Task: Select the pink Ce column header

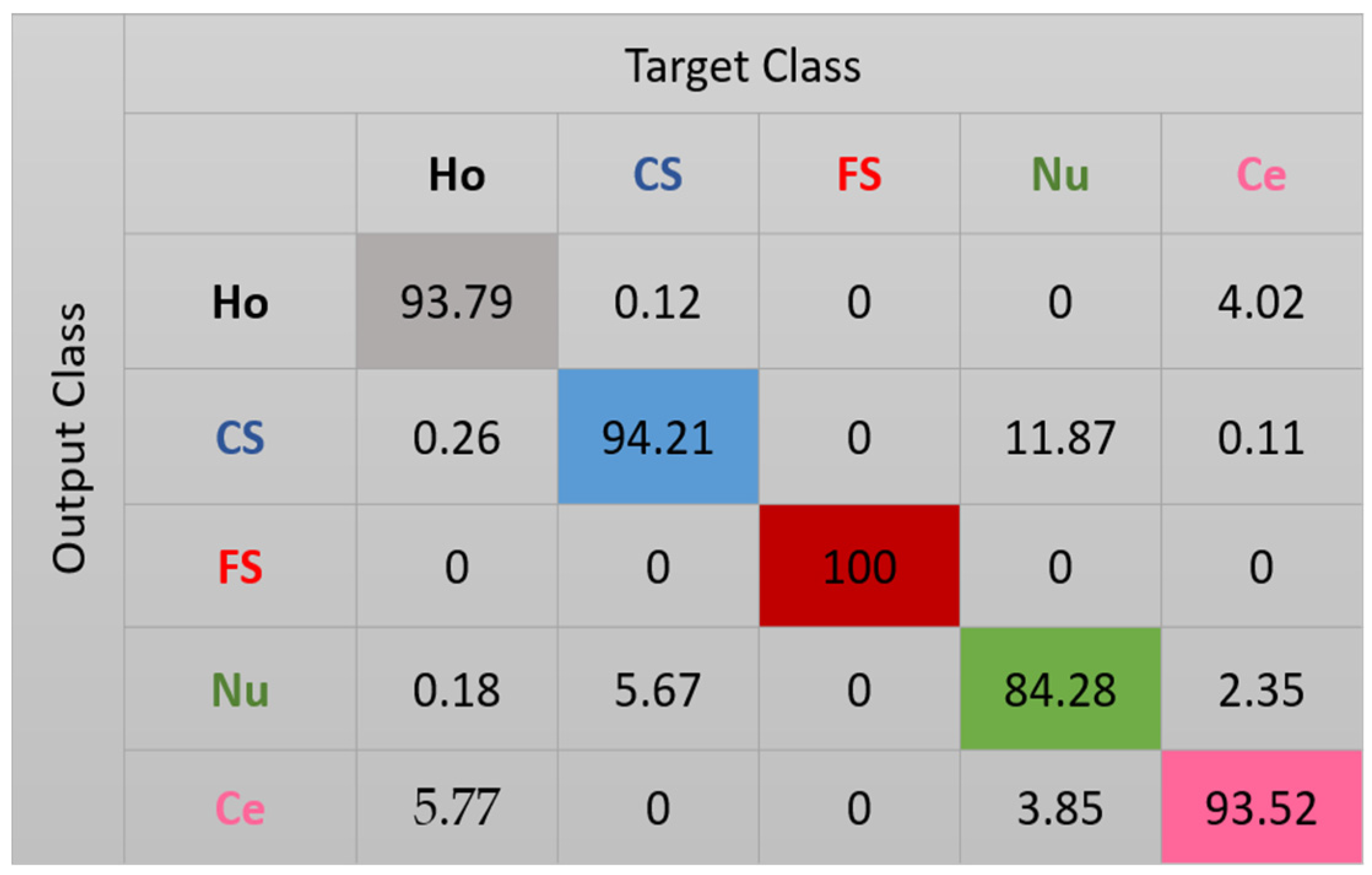Action: click(1261, 175)
